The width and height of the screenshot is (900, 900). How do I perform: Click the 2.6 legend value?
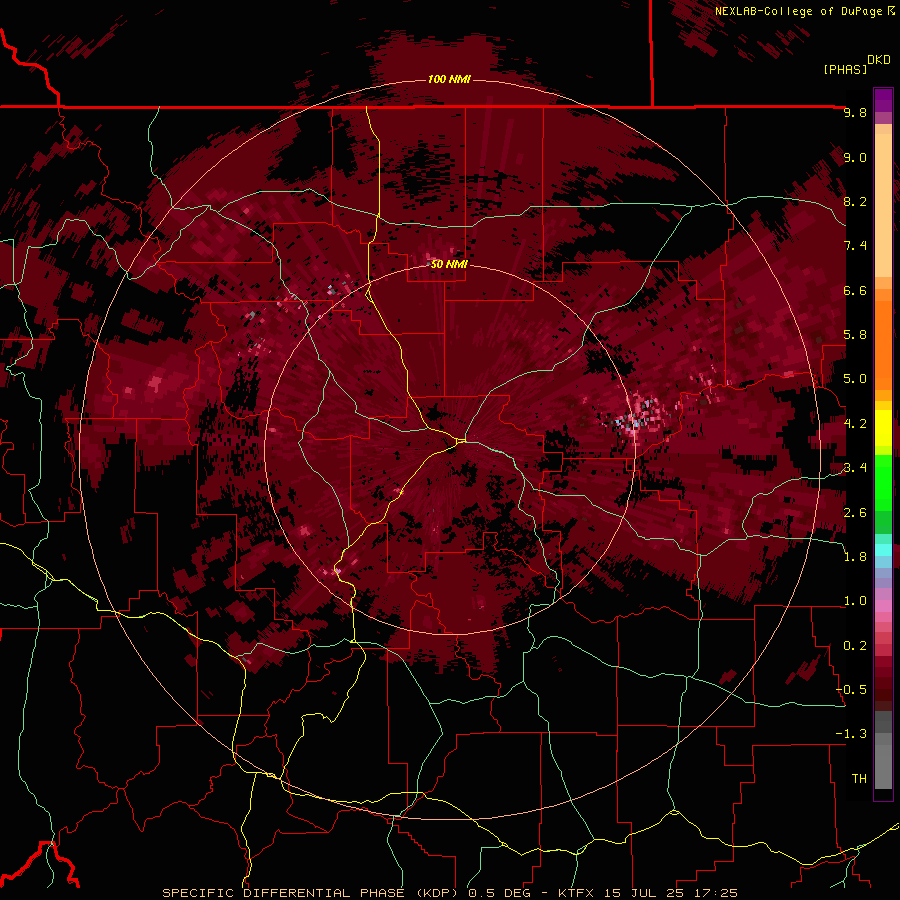[855, 513]
